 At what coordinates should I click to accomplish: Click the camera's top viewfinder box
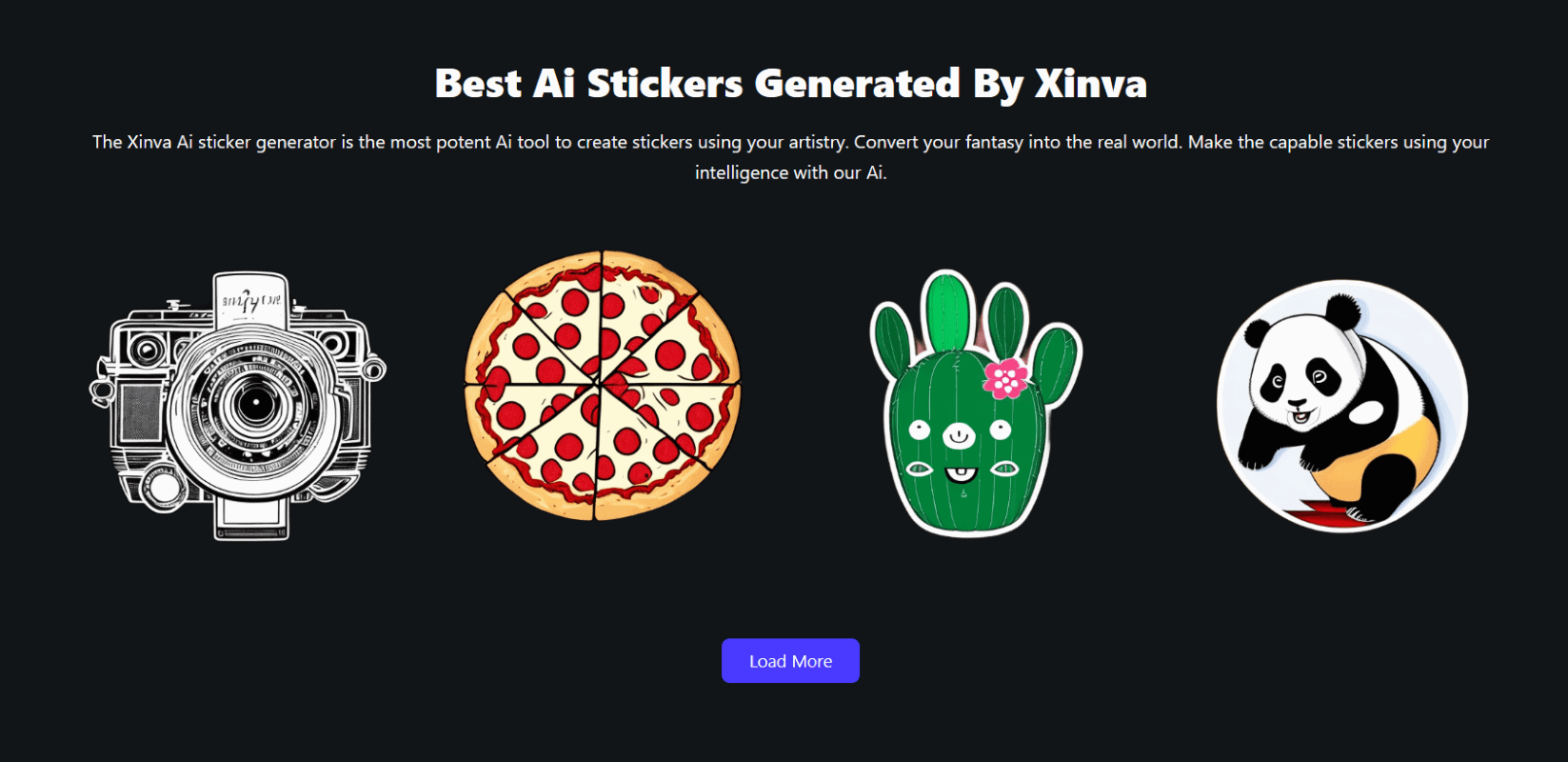tap(249, 300)
